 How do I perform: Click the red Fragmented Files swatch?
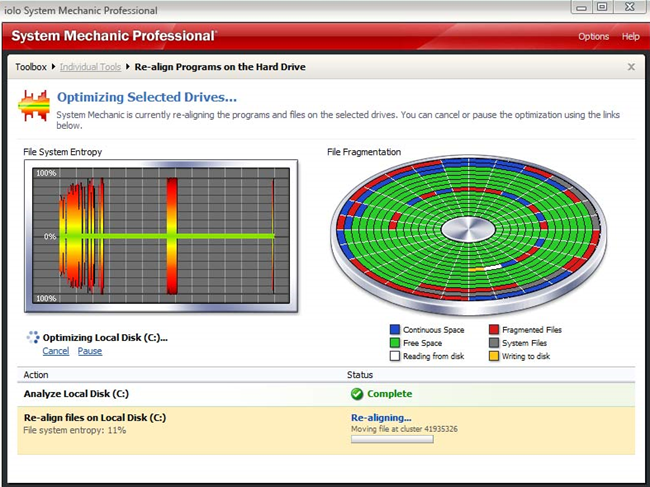pyautogui.click(x=494, y=330)
